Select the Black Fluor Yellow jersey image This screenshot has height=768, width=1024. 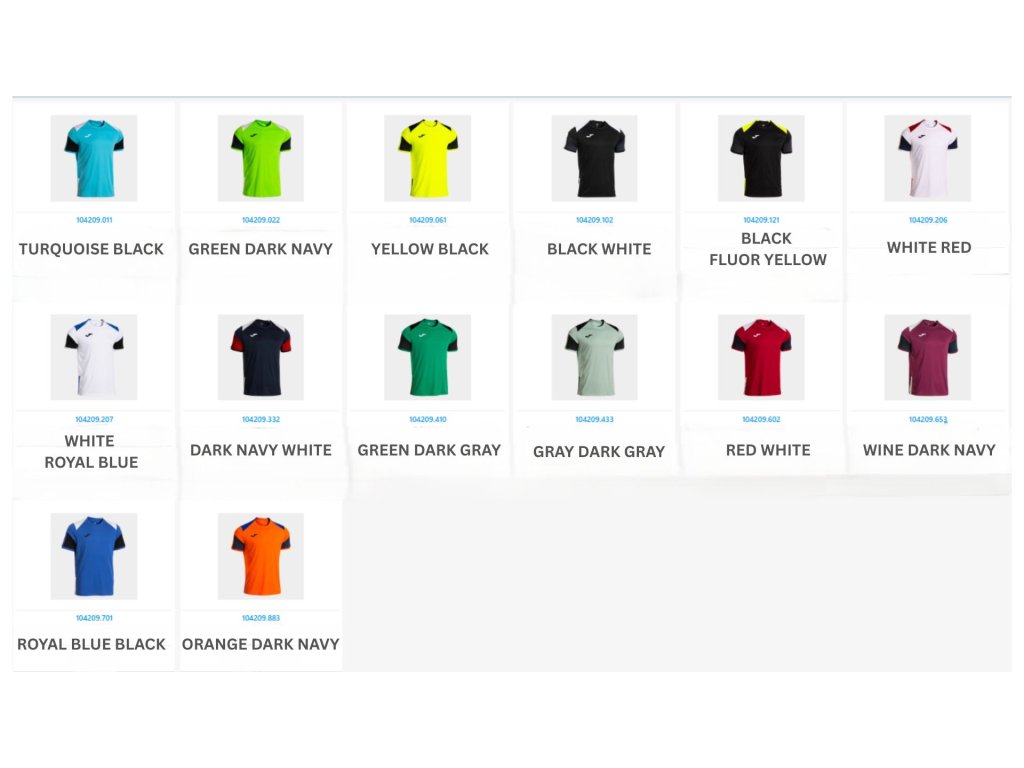click(761, 158)
